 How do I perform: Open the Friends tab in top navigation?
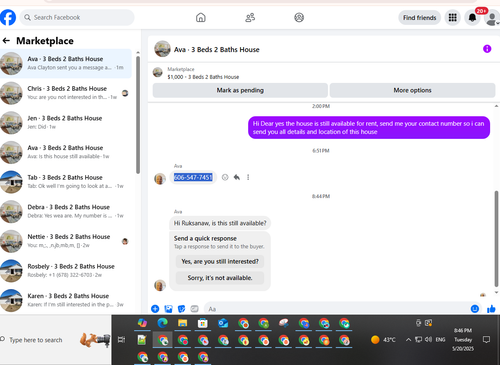click(250, 17)
